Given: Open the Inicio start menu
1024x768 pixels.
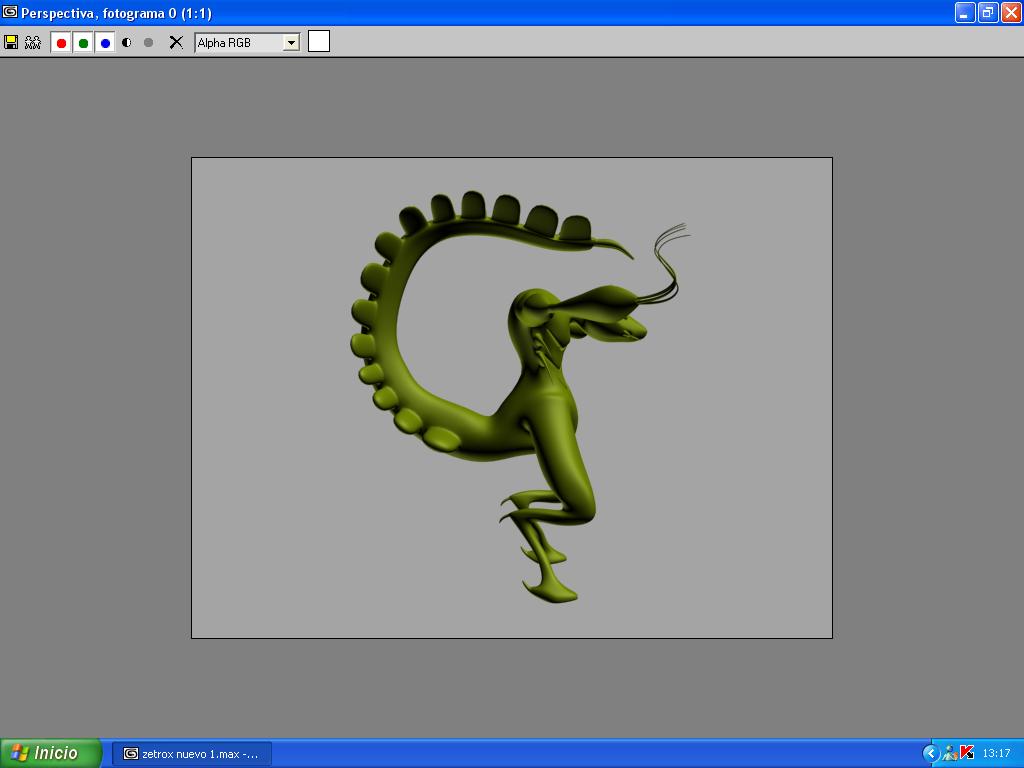Looking at the screenshot, I should pyautogui.click(x=50, y=753).
